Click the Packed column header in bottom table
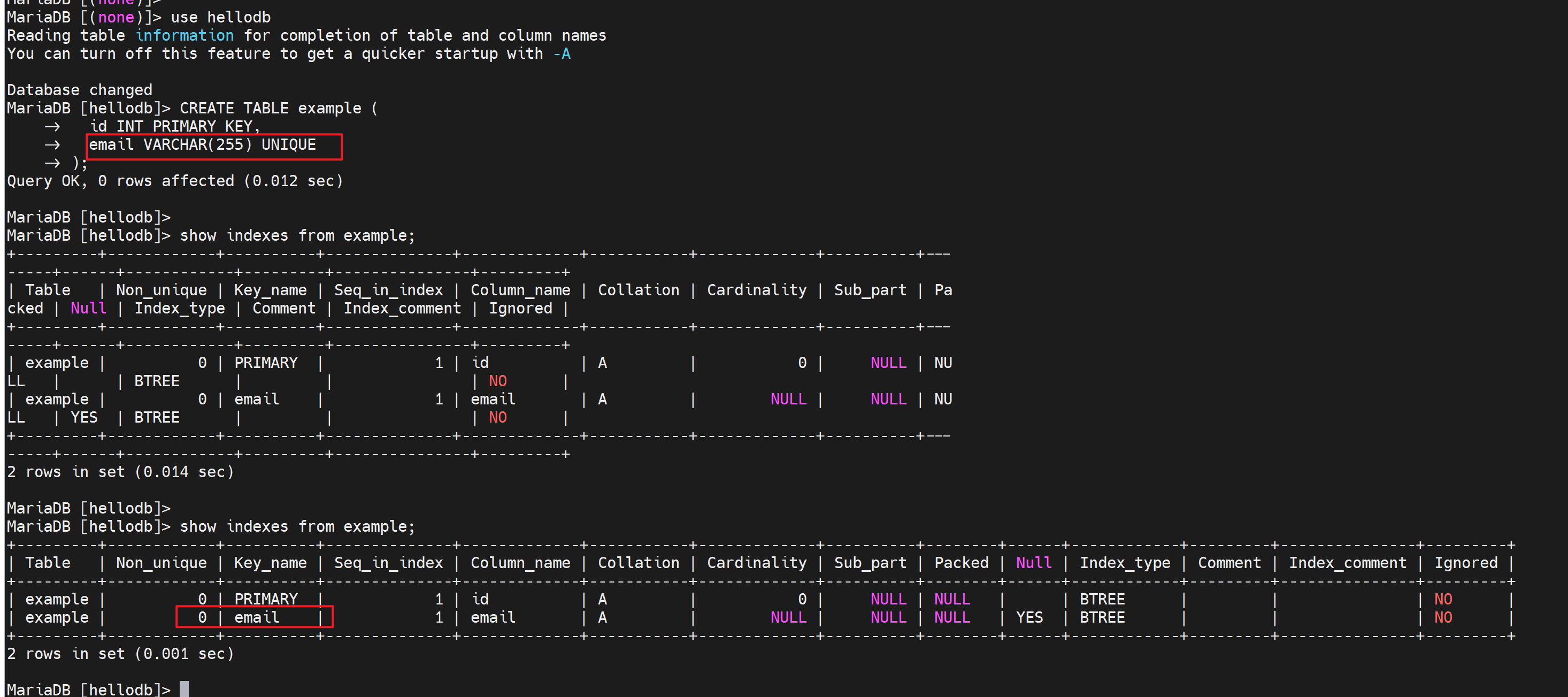The image size is (1568, 697). pyautogui.click(x=961, y=563)
